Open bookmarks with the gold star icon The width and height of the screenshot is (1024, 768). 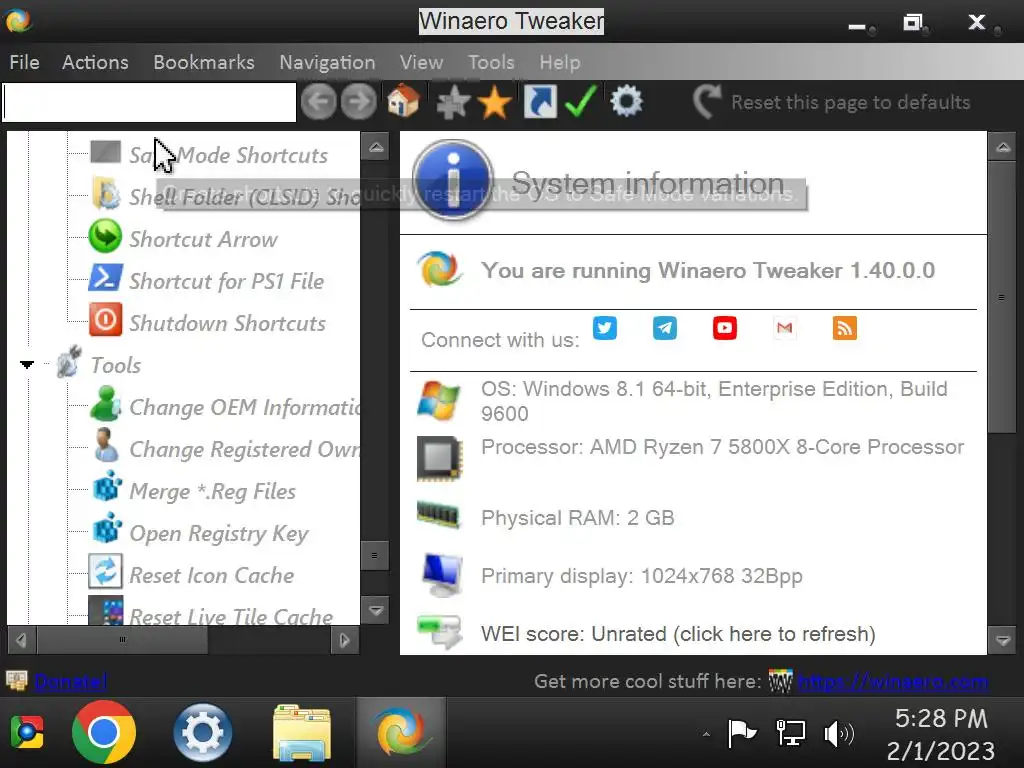(494, 103)
